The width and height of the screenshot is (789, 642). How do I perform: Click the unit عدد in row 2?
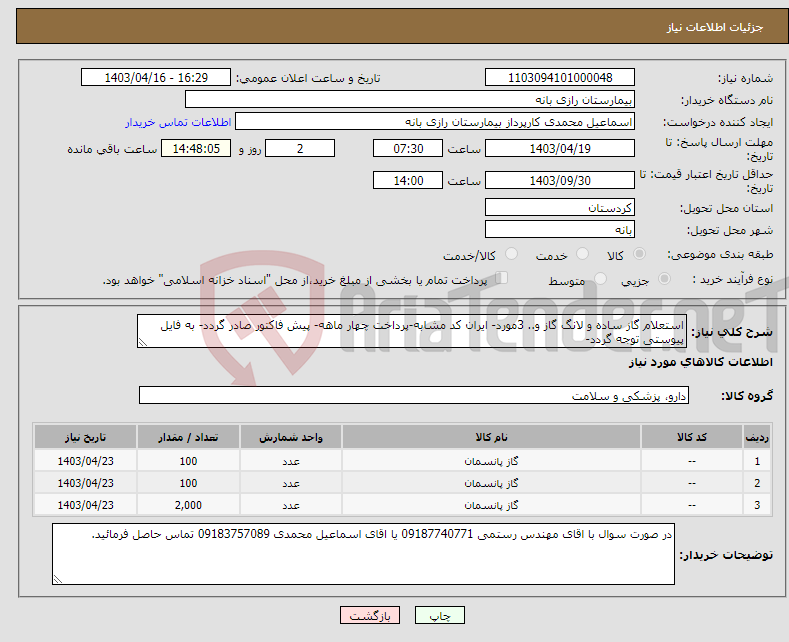[x=291, y=484]
